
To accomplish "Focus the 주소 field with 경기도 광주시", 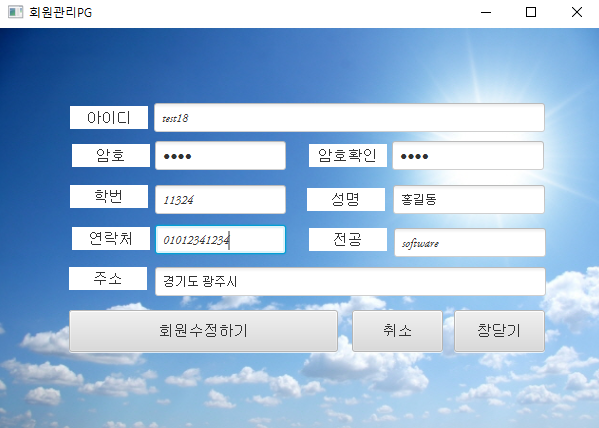I will (x=350, y=282).
